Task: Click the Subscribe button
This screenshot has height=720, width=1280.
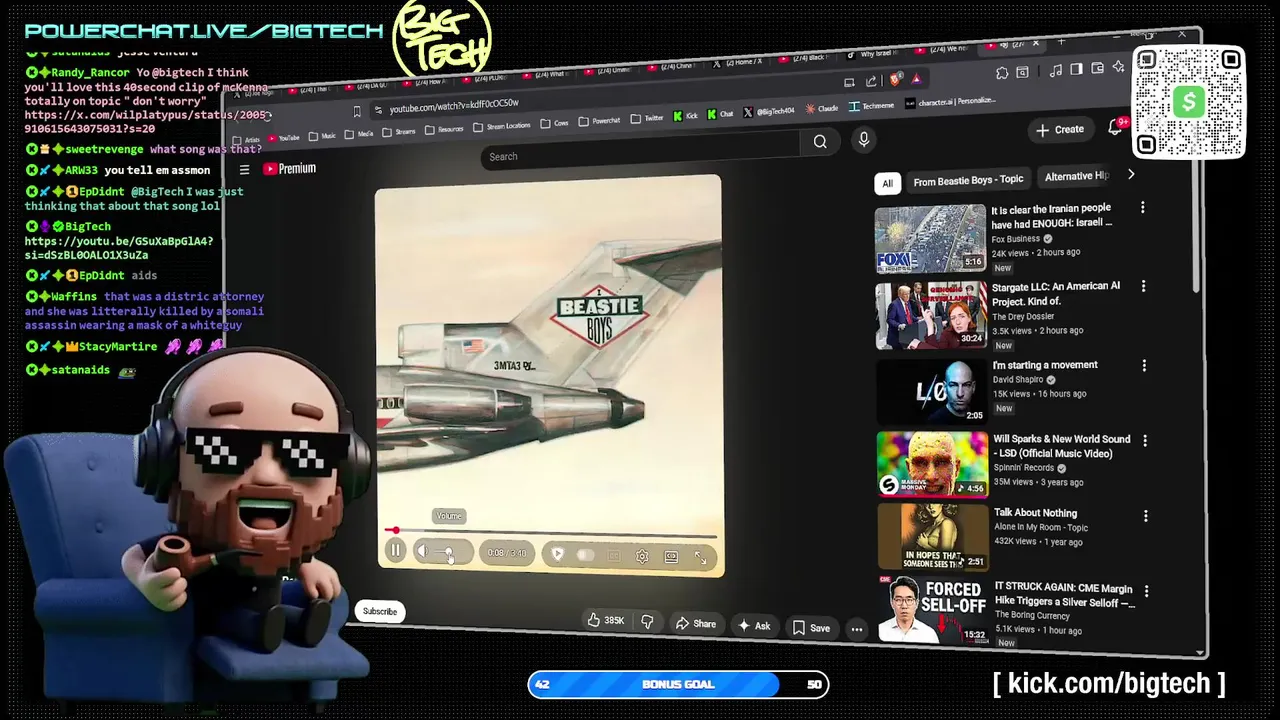Action: pos(380,611)
